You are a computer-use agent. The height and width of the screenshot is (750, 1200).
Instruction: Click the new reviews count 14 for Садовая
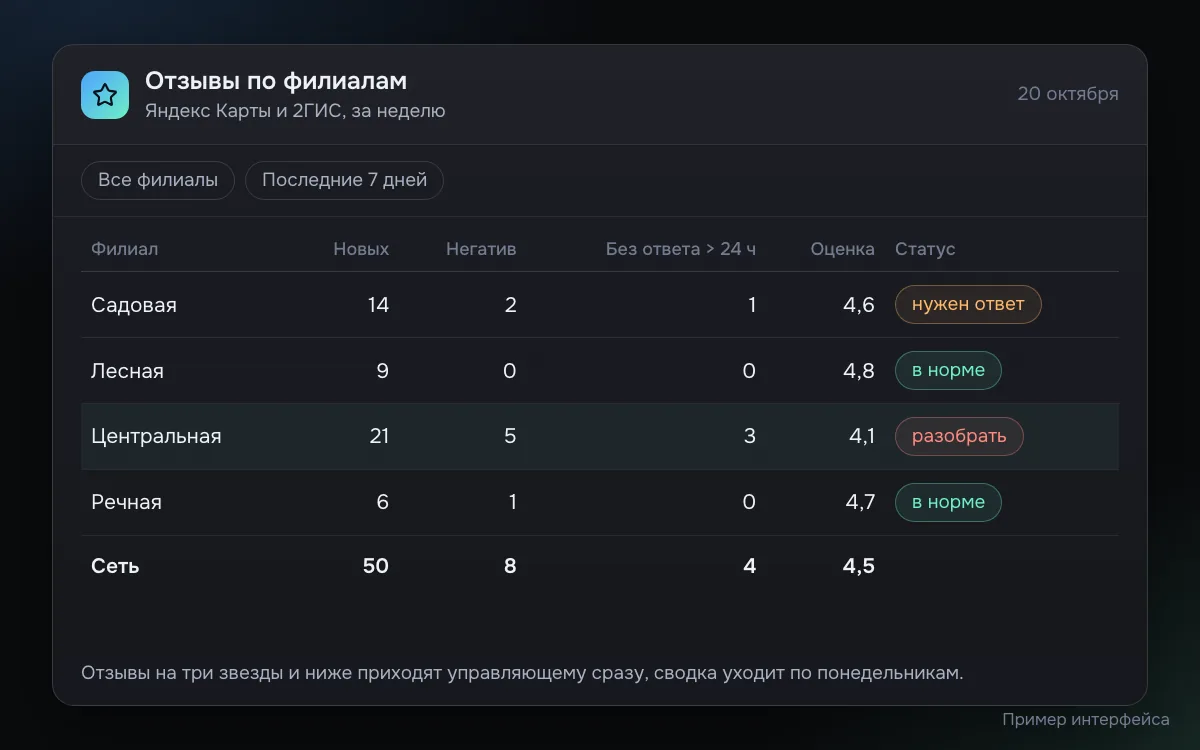(378, 305)
